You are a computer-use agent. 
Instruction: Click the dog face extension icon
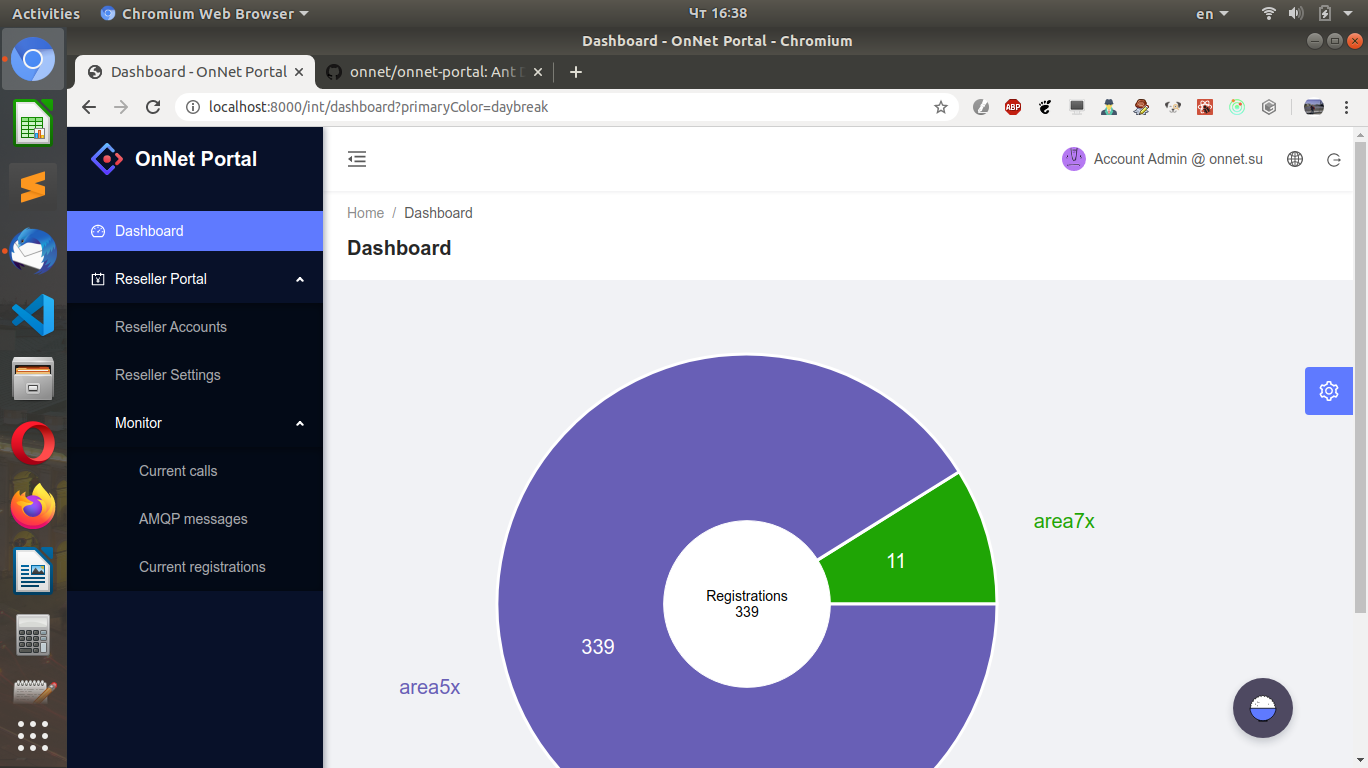pos(1173,107)
